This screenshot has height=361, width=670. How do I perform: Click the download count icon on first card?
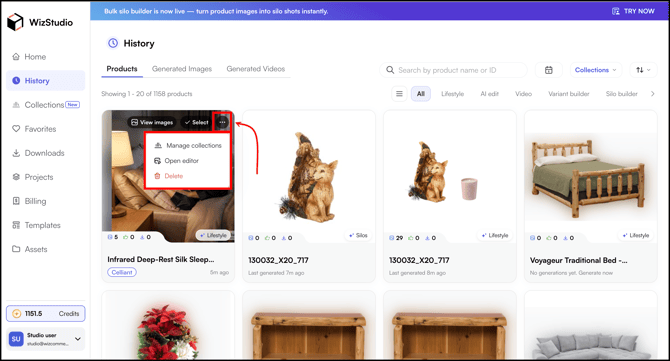[142, 237]
